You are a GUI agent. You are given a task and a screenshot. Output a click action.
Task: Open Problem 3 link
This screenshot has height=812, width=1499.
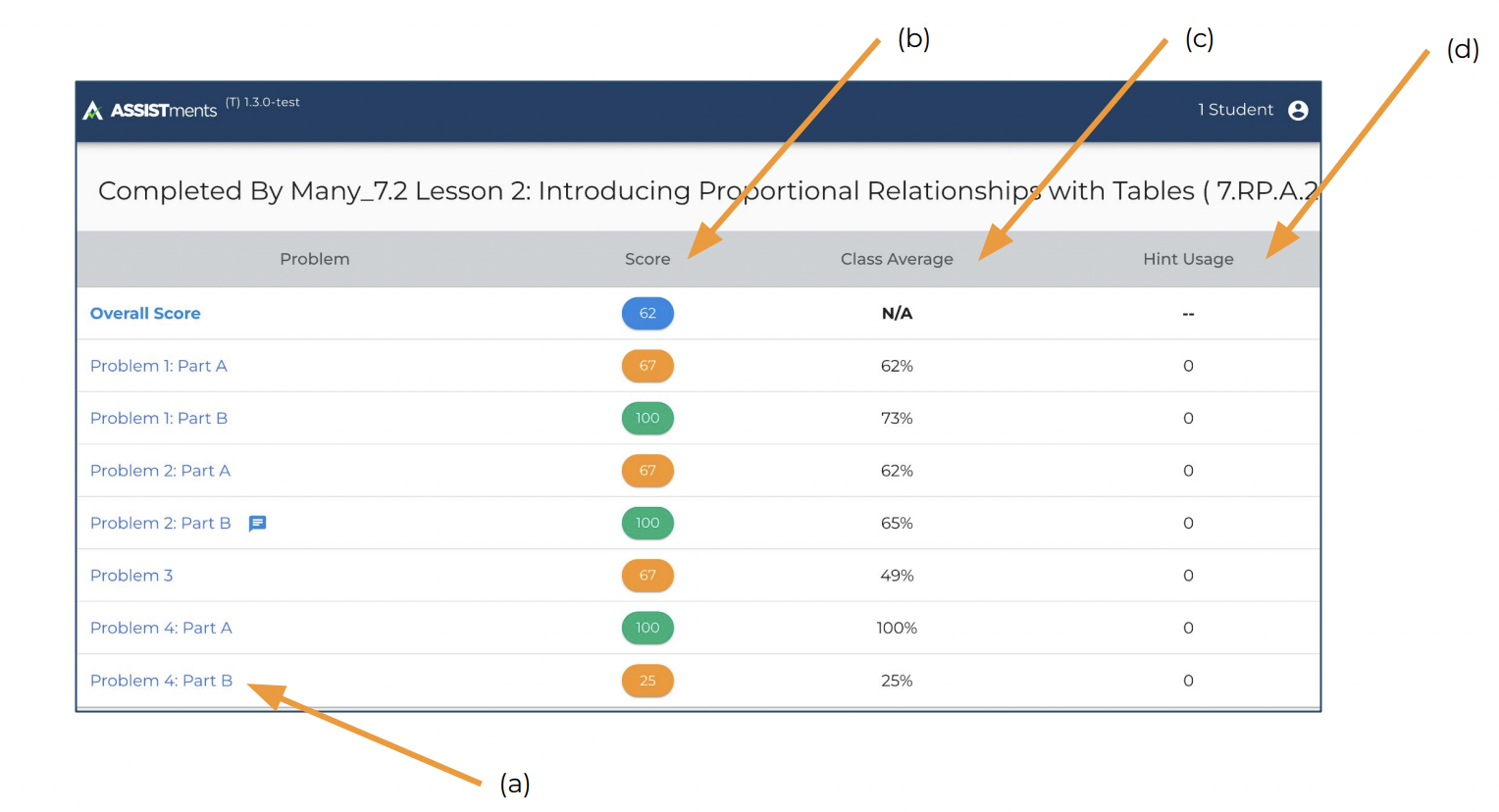tap(131, 576)
